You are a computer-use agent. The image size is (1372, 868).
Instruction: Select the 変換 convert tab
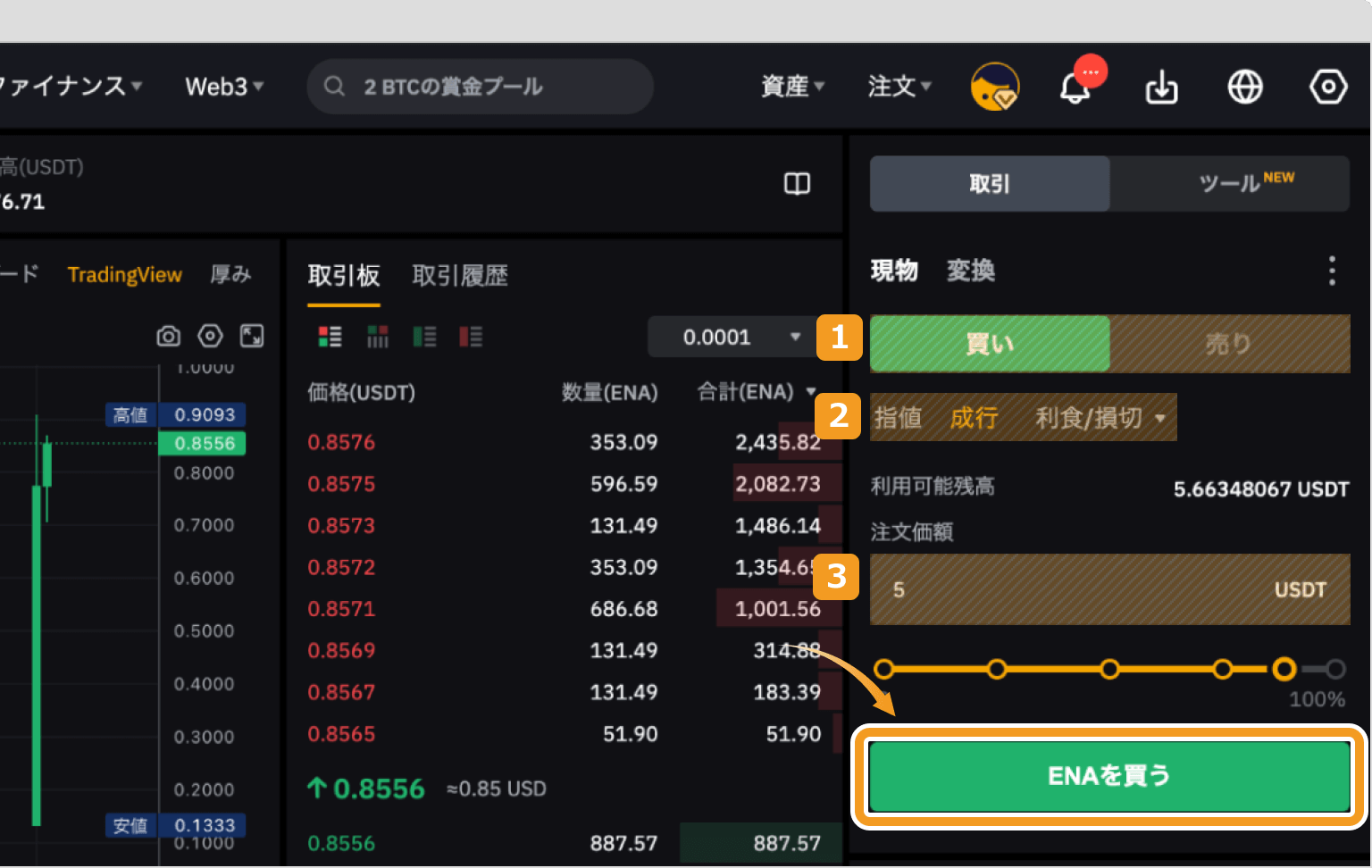[x=971, y=271]
